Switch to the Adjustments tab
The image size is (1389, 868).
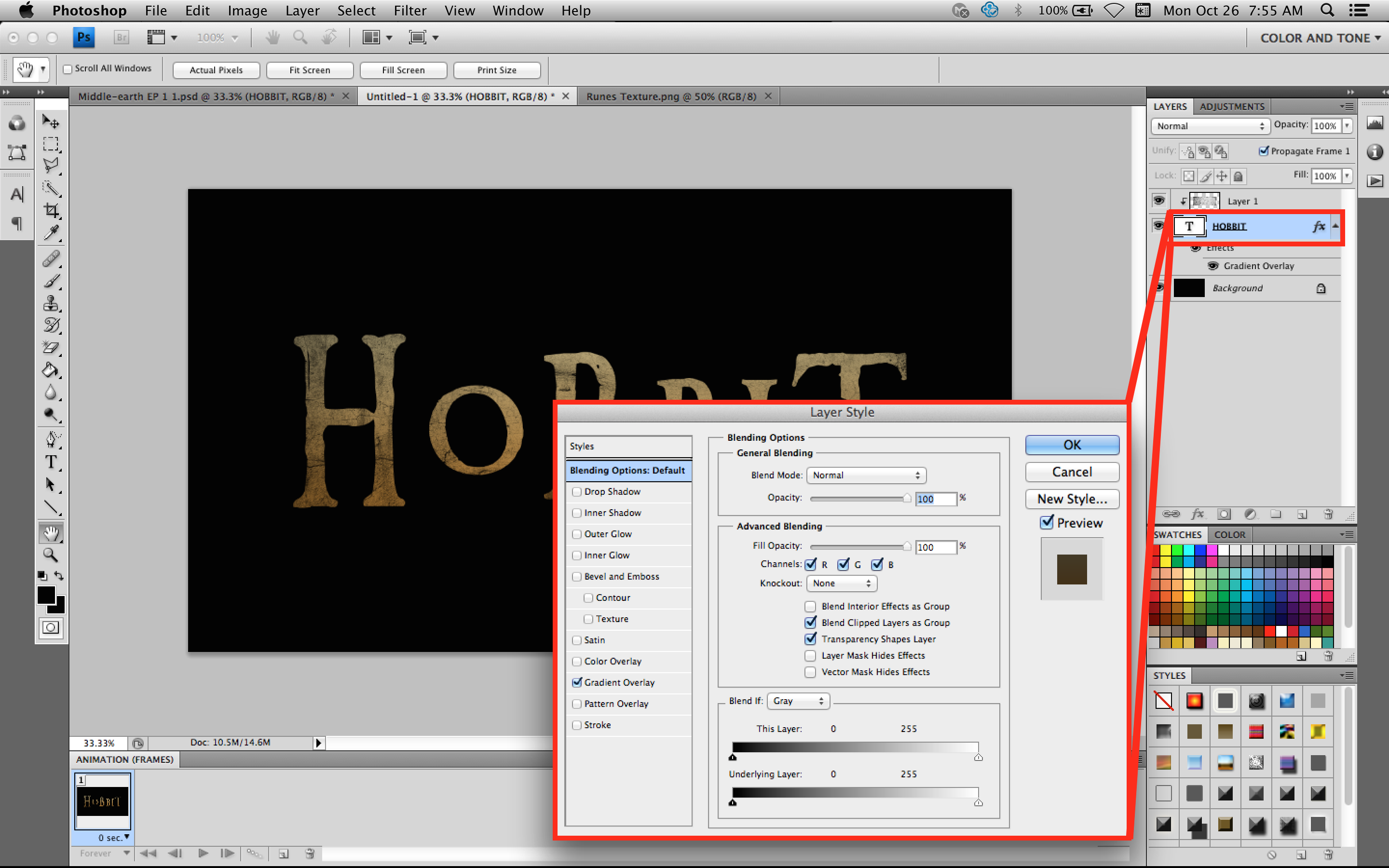[x=1232, y=106]
